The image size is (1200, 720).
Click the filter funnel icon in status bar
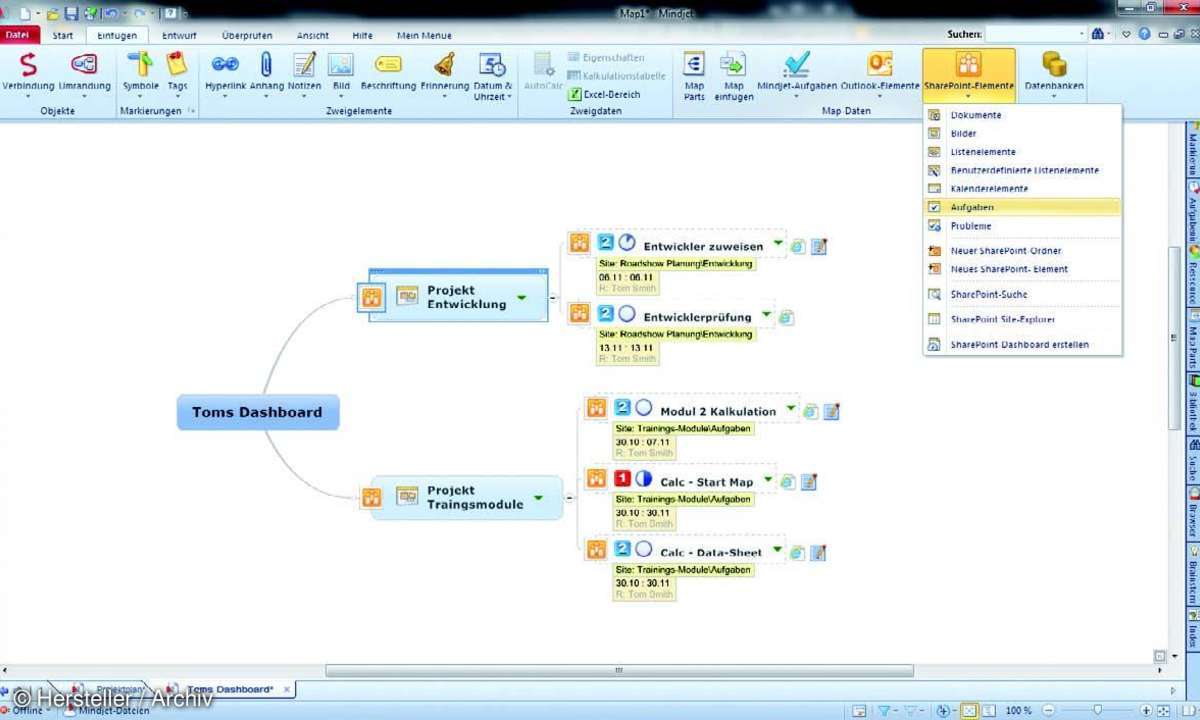[883, 710]
